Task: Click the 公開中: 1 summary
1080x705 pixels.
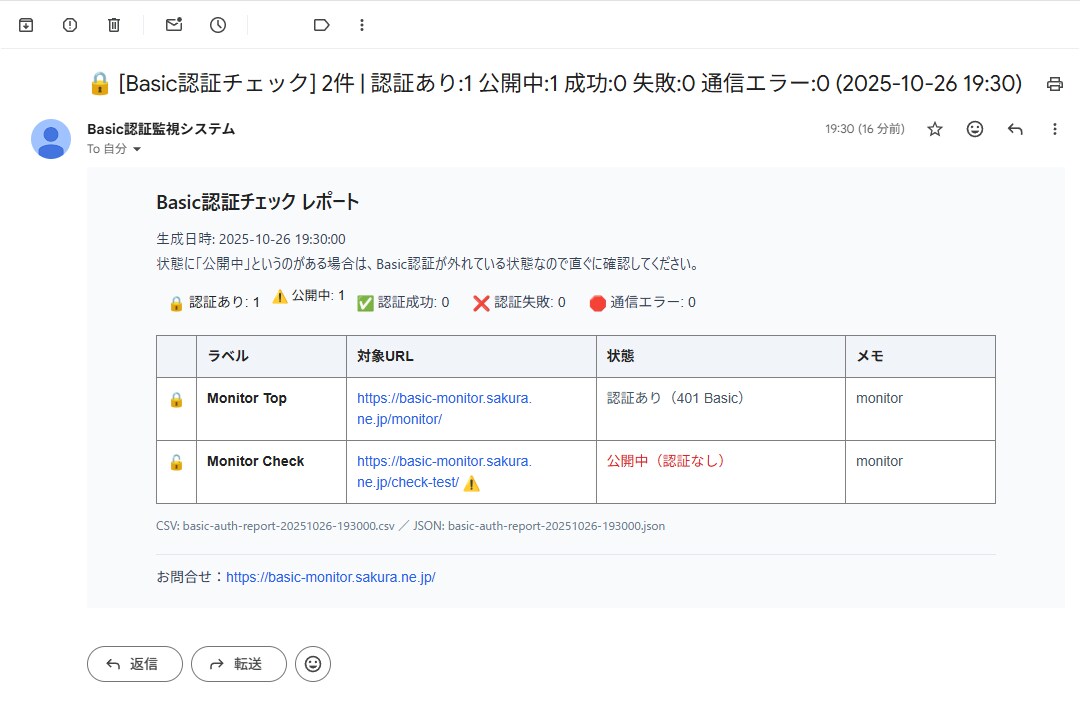Action: pos(309,296)
